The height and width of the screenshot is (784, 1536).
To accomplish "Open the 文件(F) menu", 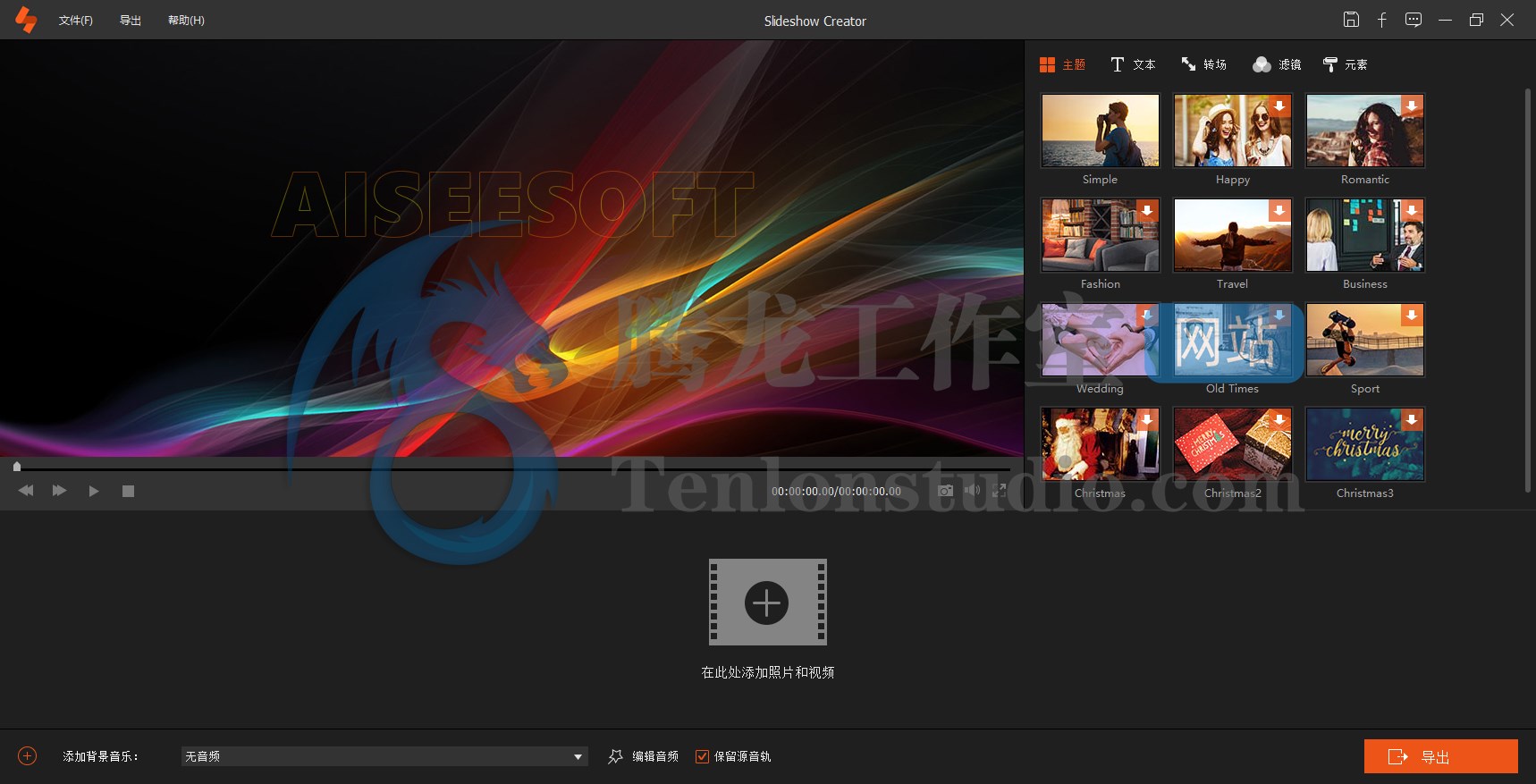I will tap(75, 21).
